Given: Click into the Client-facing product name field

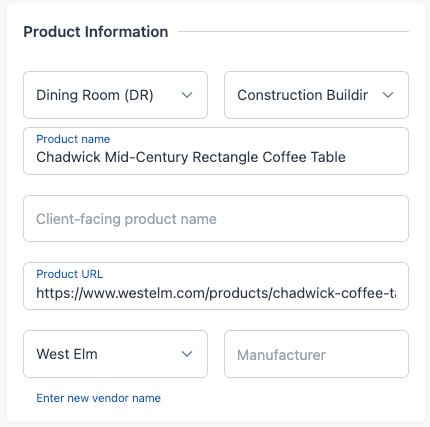Looking at the screenshot, I should 216,219.
